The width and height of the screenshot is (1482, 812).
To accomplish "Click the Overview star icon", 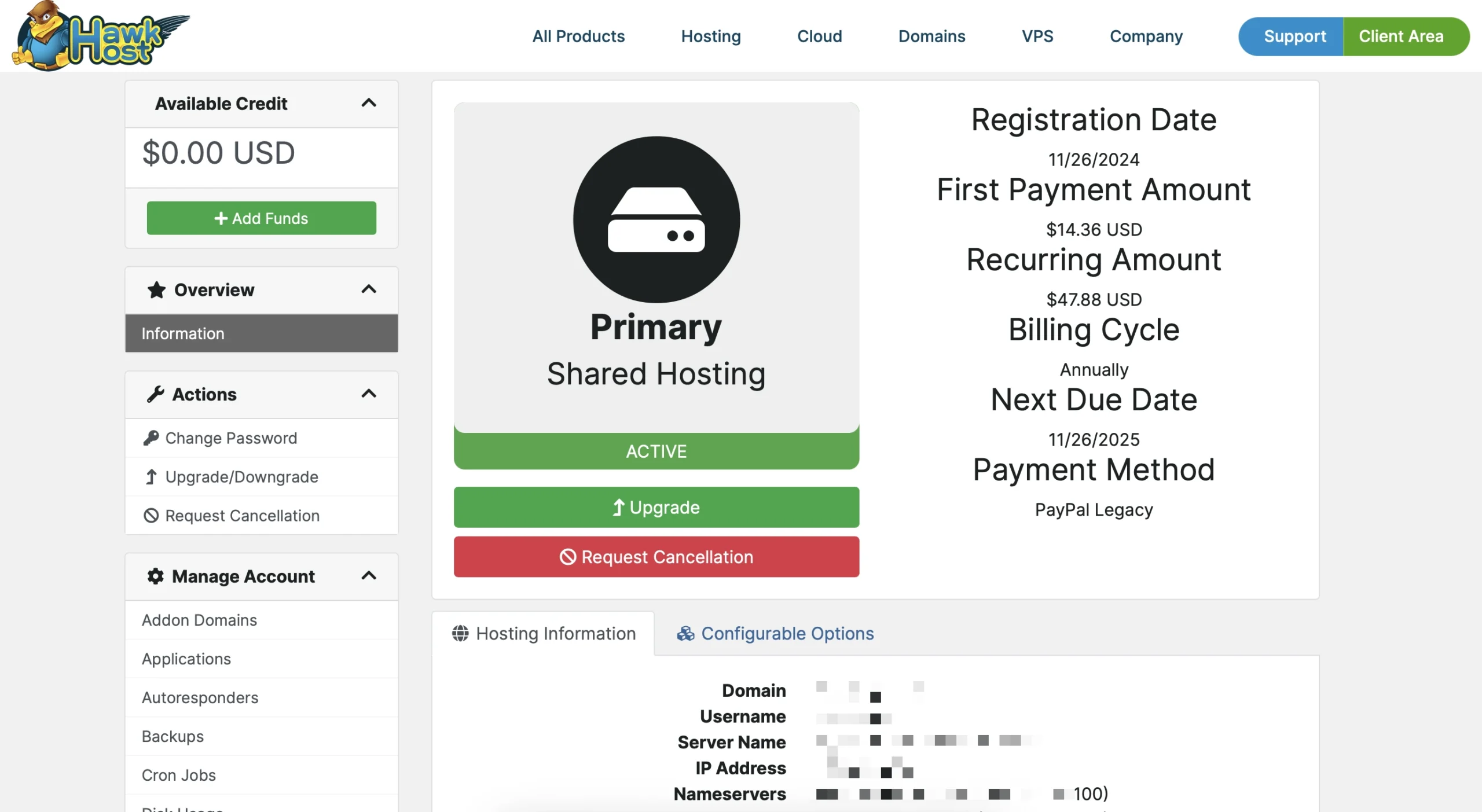I will coord(156,289).
